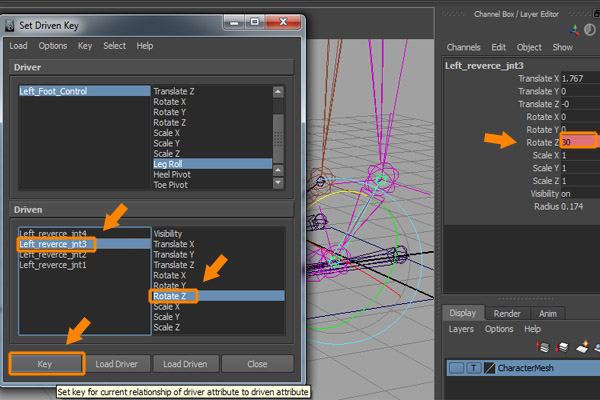
Task: Switch to the Anim layer tab
Action: point(548,310)
